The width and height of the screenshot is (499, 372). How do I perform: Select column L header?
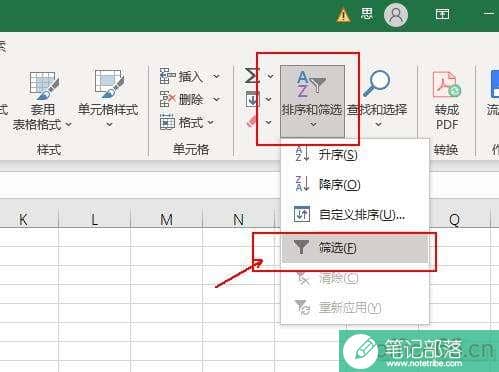point(95,219)
